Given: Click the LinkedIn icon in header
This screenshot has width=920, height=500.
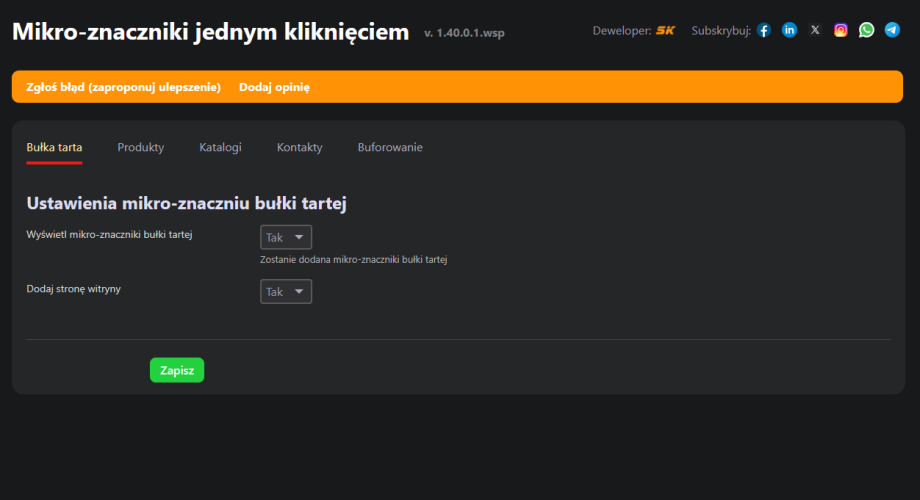Looking at the screenshot, I should 790,30.
